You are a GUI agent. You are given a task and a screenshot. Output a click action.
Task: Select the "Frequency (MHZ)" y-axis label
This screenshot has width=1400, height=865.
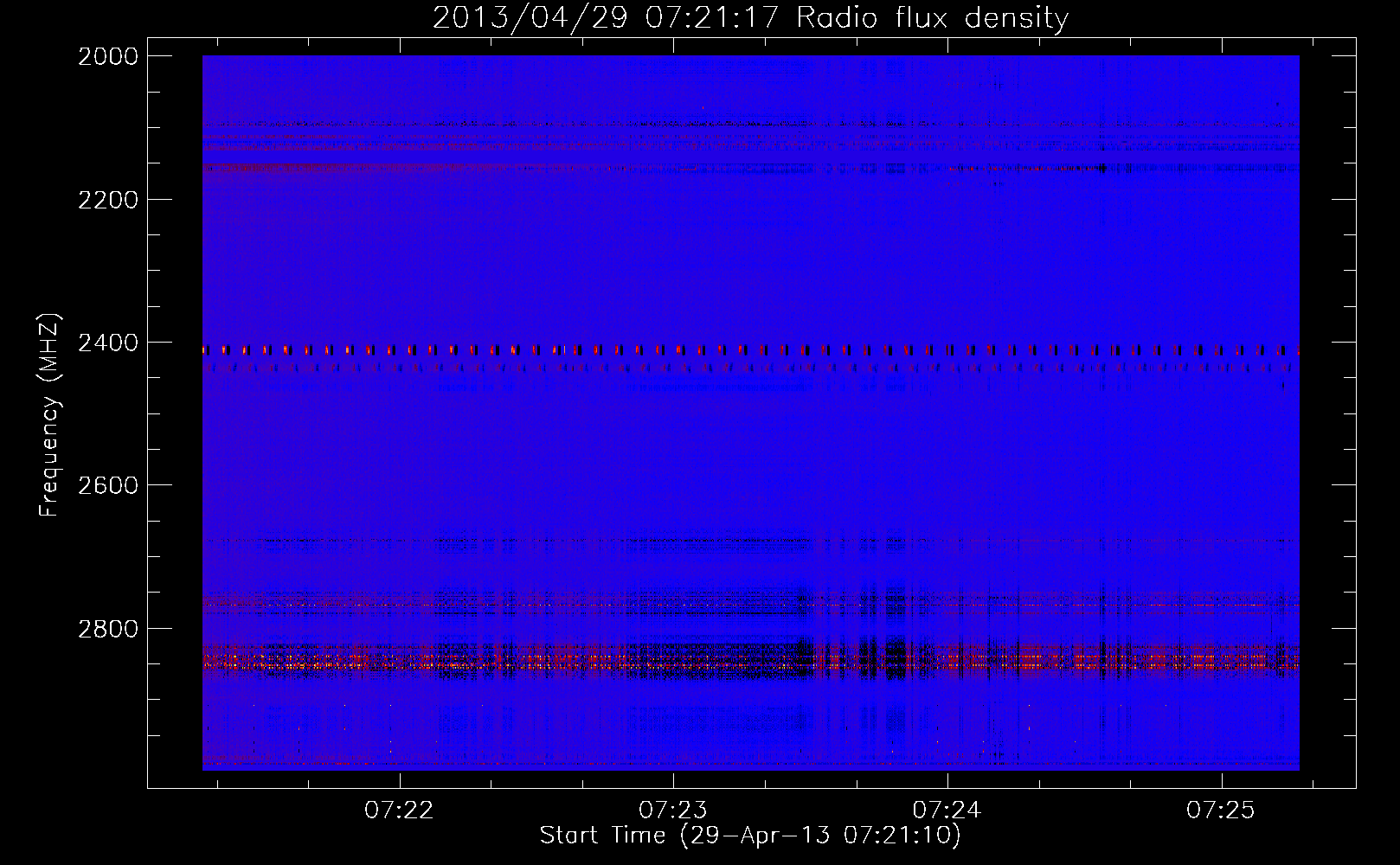coord(49,415)
